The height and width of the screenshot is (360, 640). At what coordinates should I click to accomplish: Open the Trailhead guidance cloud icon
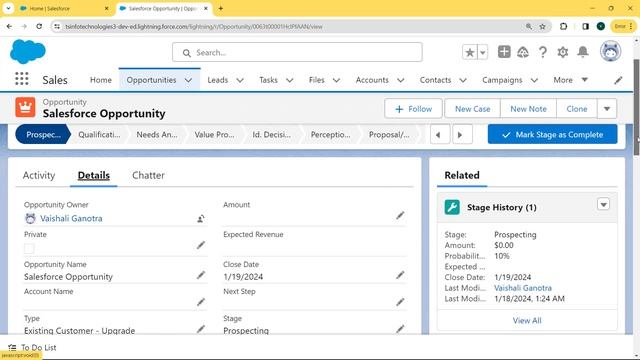click(x=523, y=52)
